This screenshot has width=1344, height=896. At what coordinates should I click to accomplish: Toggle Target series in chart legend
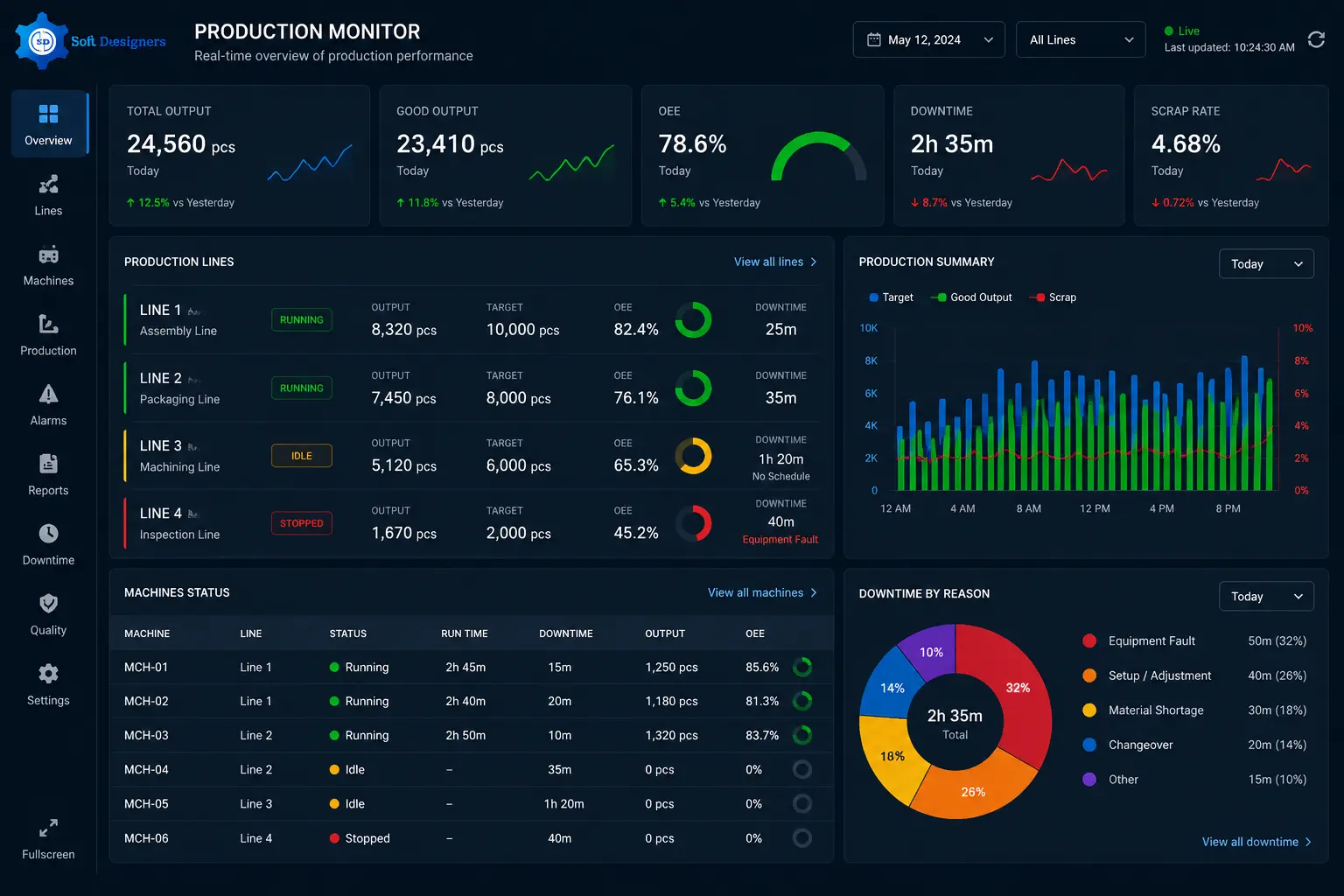pyautogui.click(x=891, y=297)
